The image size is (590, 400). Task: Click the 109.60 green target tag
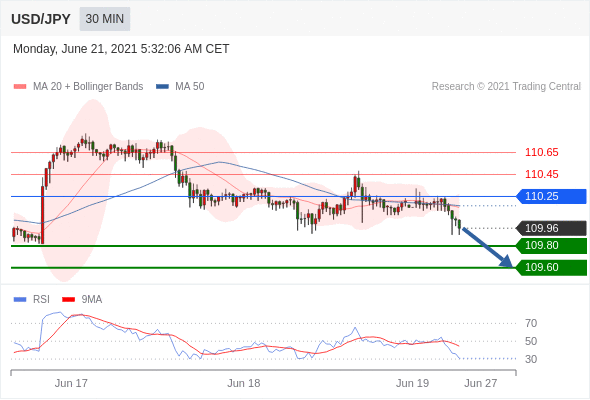(551, 268)
